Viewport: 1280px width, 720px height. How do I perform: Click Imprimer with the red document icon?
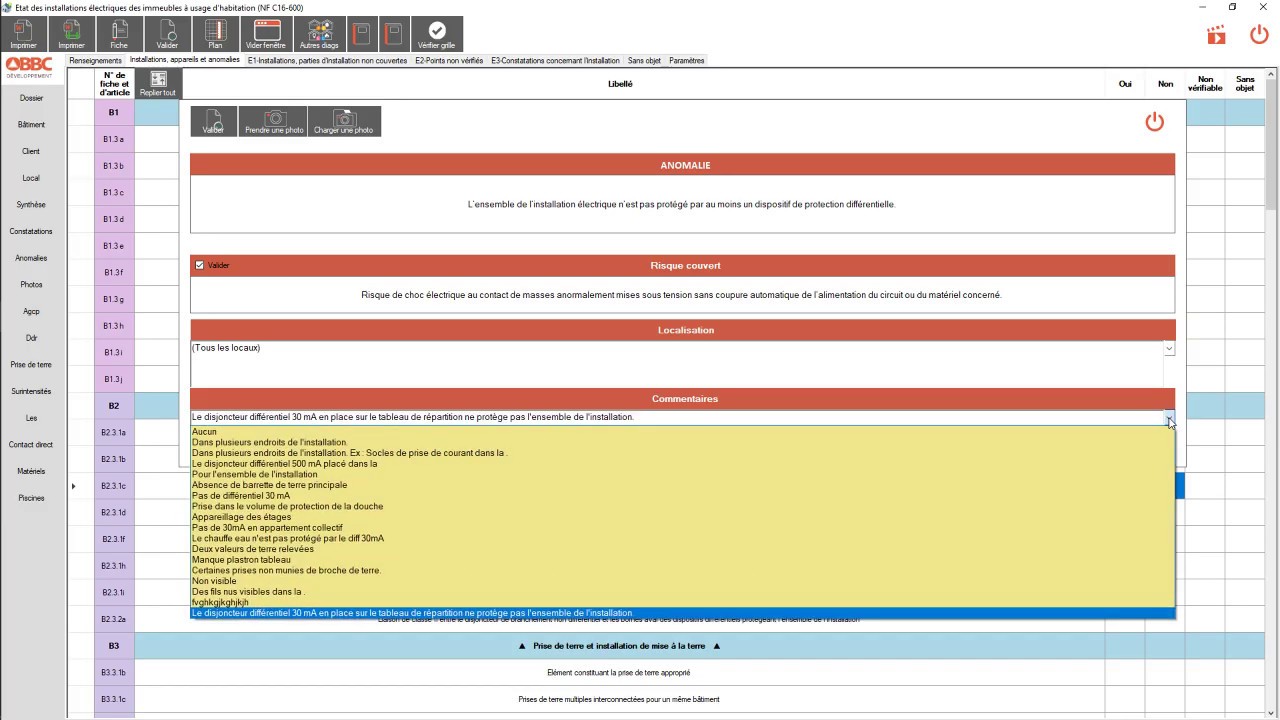click(23, 34)
